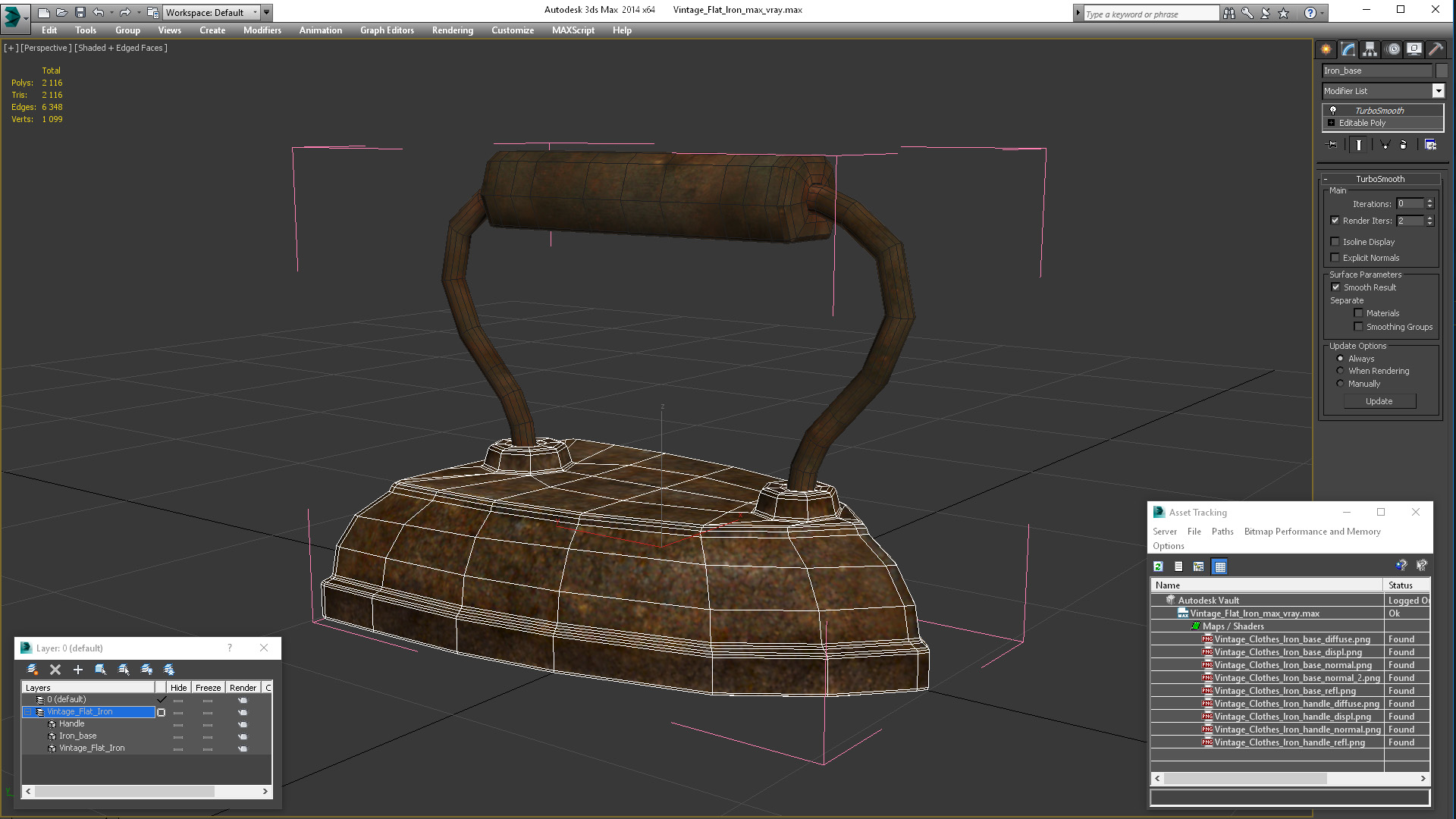Viewport: 1456px width, 819px height.
Task: Click the New Scene file icon
Action: tap(43, 12)
